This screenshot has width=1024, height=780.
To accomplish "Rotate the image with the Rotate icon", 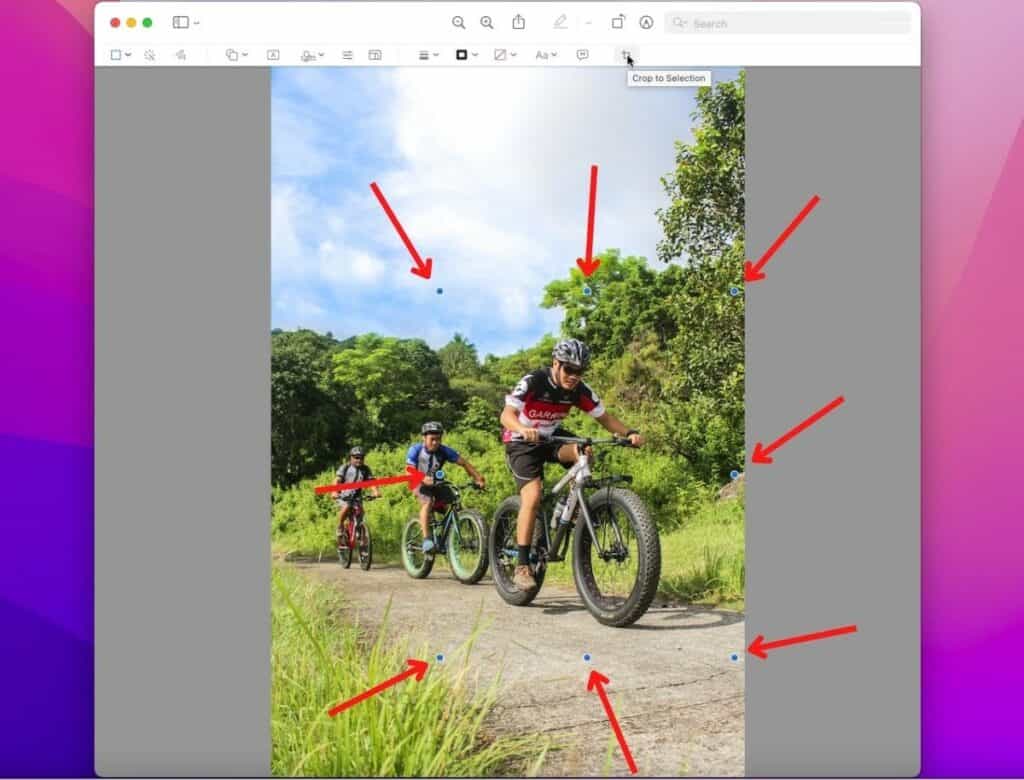I will click(x=618, y=22).
